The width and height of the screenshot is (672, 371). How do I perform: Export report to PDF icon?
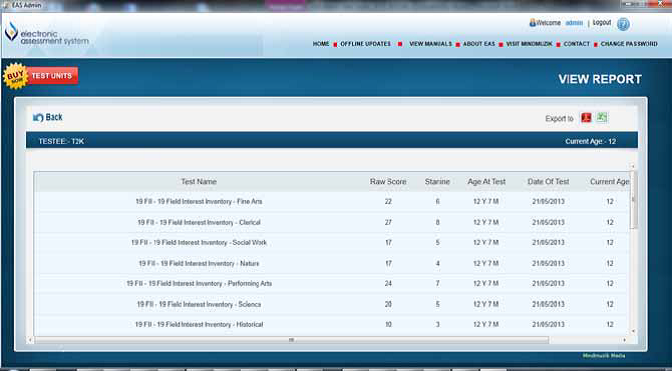point(586,118)
